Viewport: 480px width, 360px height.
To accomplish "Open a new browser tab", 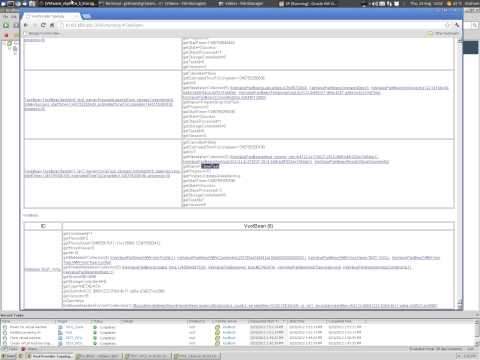I will [x=86, y=16].
